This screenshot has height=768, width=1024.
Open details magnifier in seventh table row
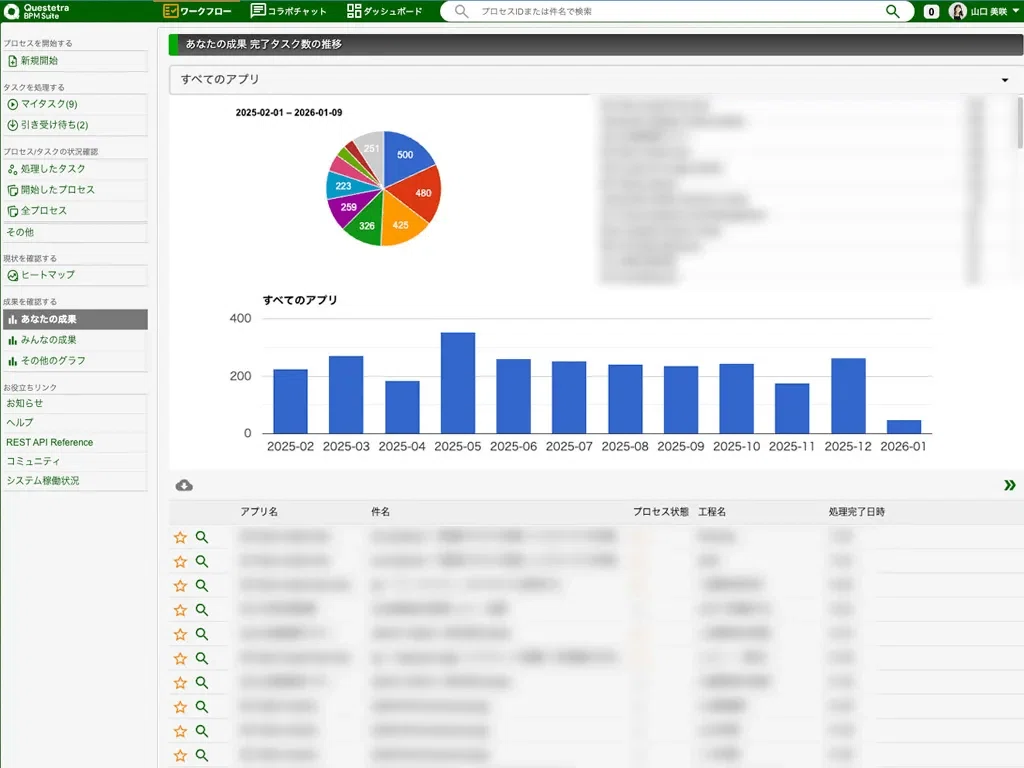pyautogui.click(x=202, y=682)
